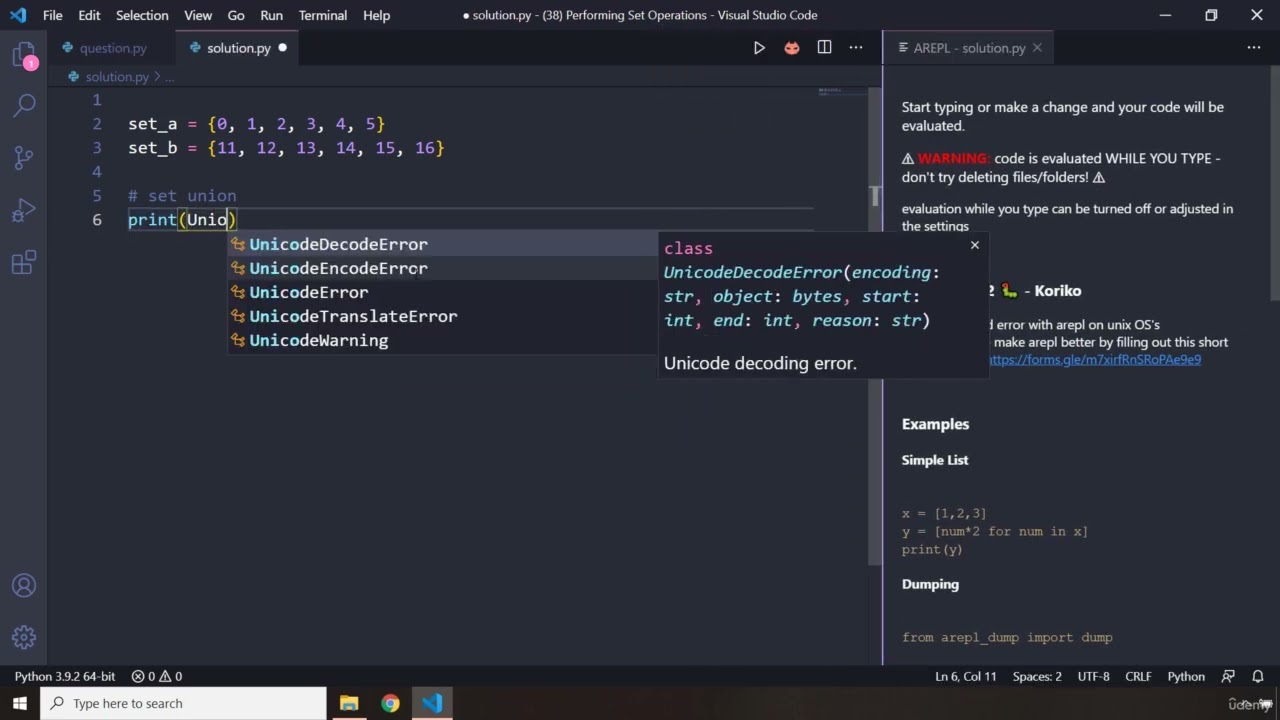Click the # set union comment

(182, 196)
